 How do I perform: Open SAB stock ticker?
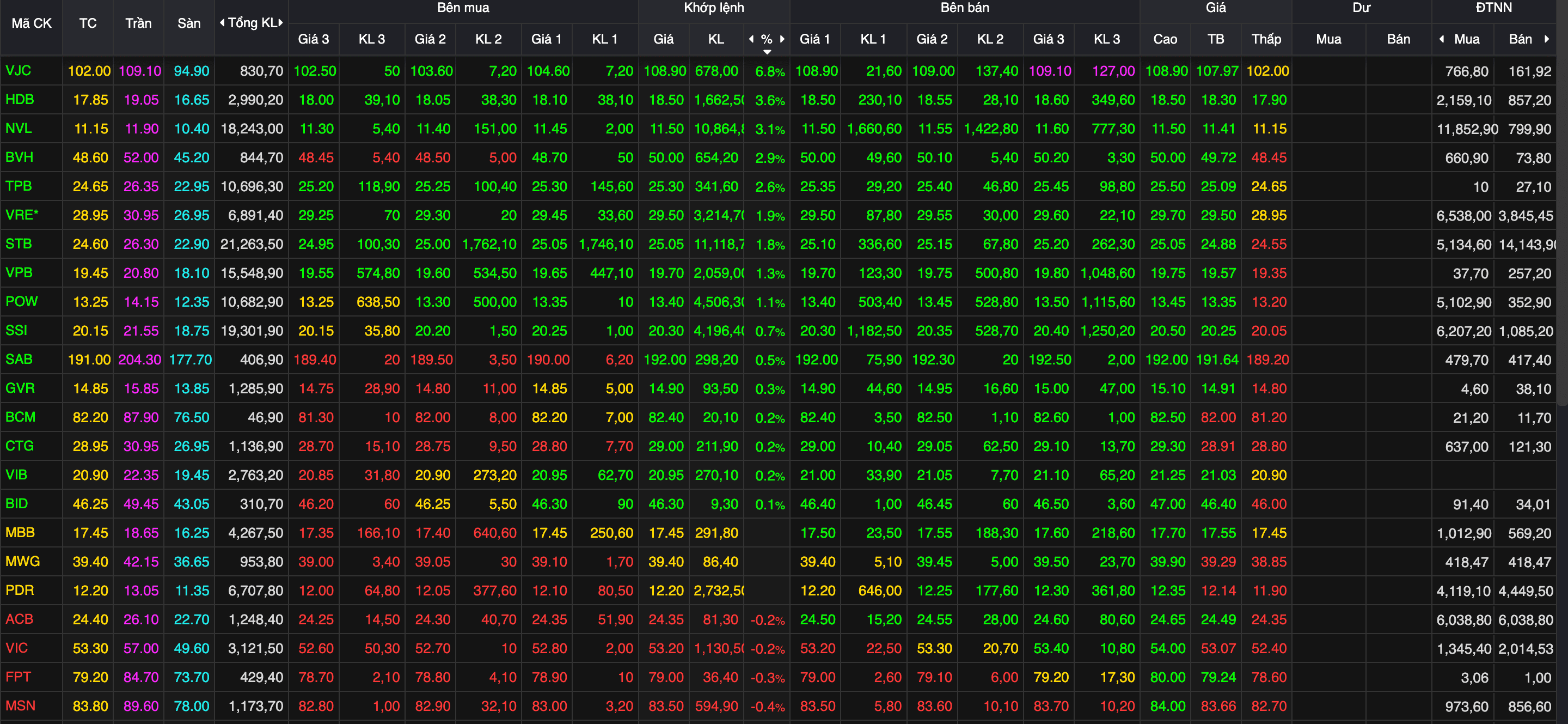coord(19,359)
